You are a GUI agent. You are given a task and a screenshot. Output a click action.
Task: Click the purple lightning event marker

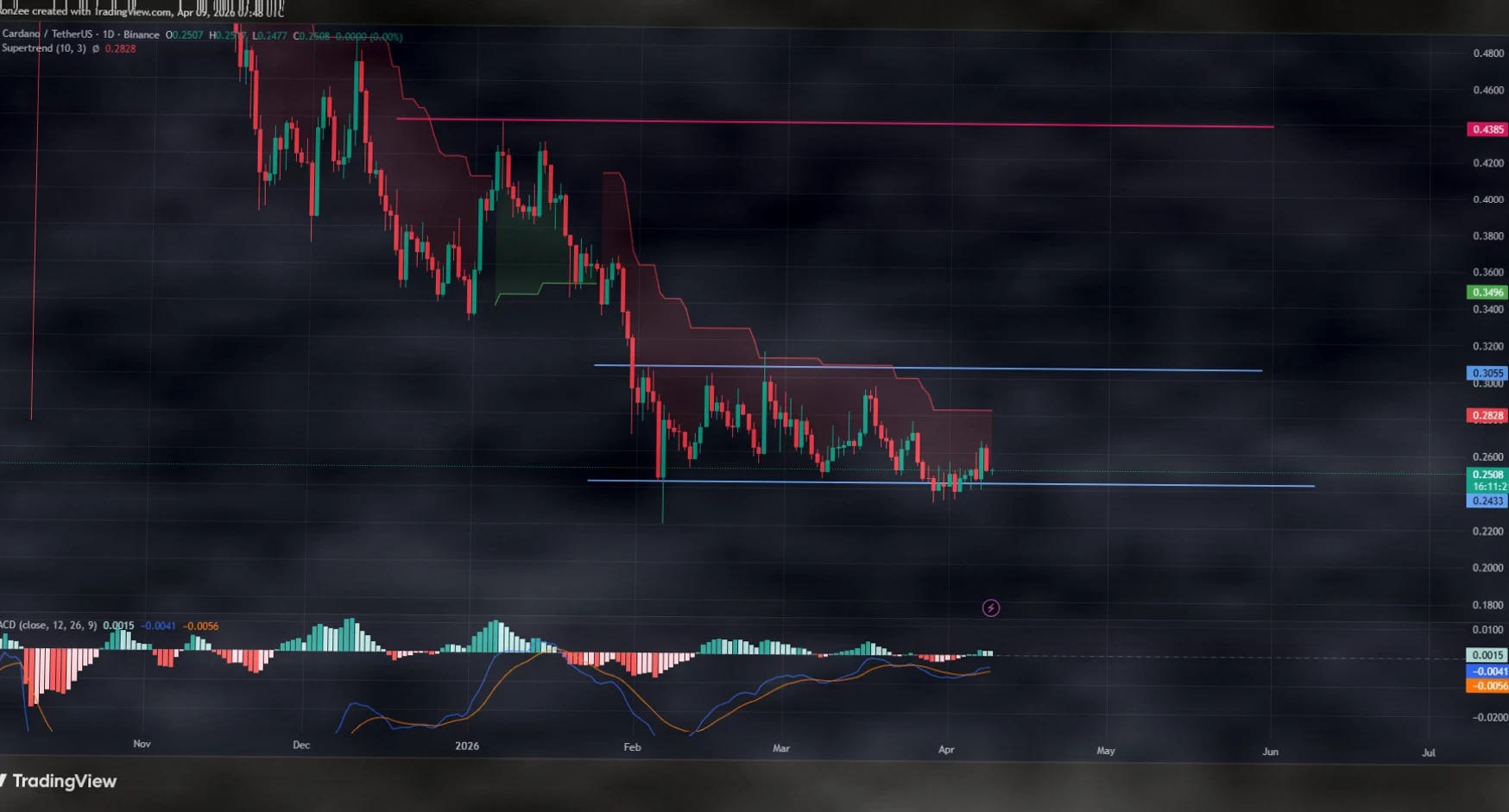coord(991,608)
